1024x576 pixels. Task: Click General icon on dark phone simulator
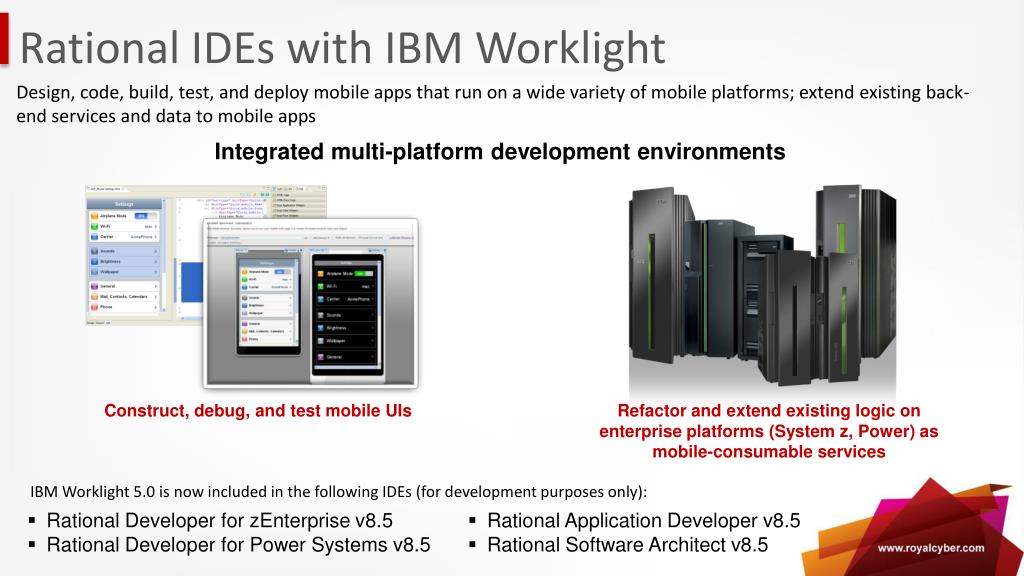coord(321,357)
